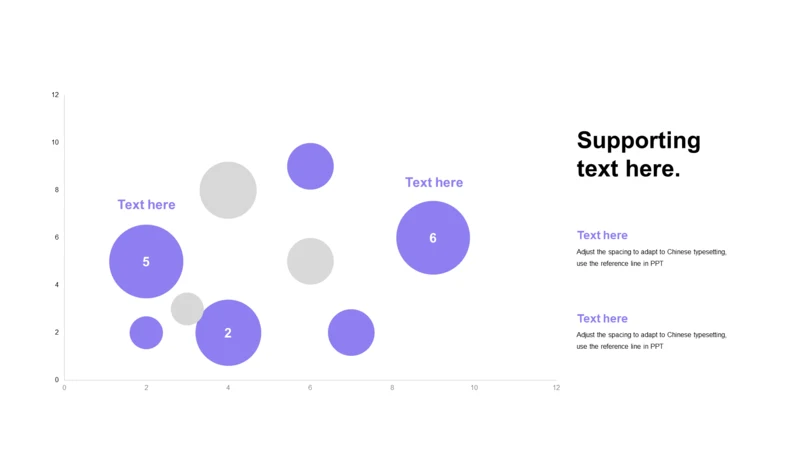
Task: Click the first 'Adjust the spacing' paragraph
Action: 652,258
